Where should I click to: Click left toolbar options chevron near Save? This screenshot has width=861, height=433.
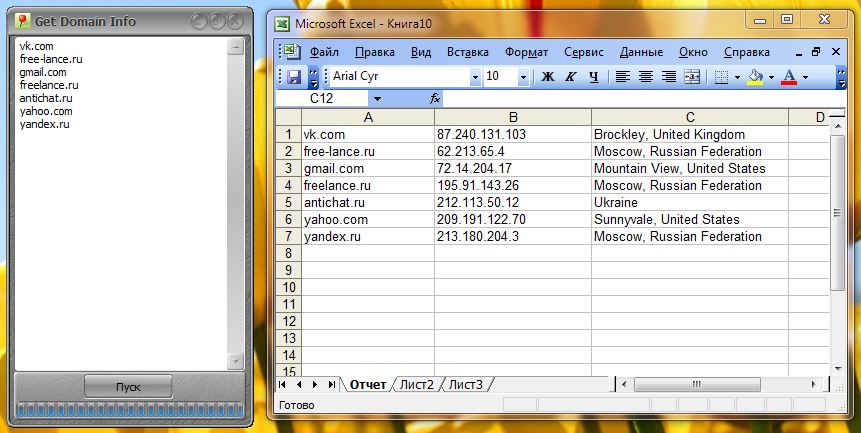point(313,77)
